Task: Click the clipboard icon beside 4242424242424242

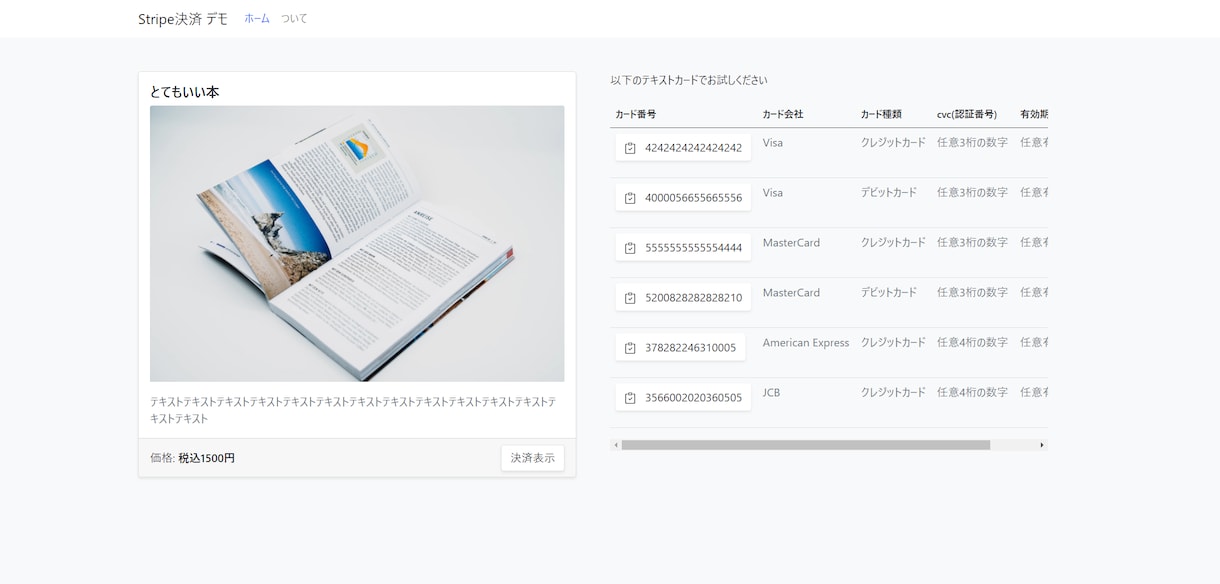Action: (x=630, y=148)
